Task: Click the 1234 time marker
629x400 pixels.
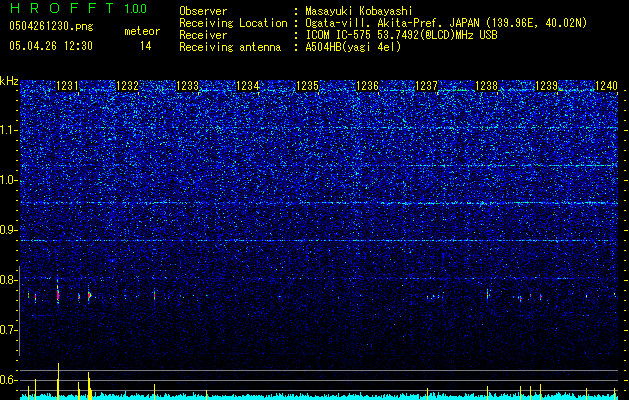Action: [x=248, y=86]
